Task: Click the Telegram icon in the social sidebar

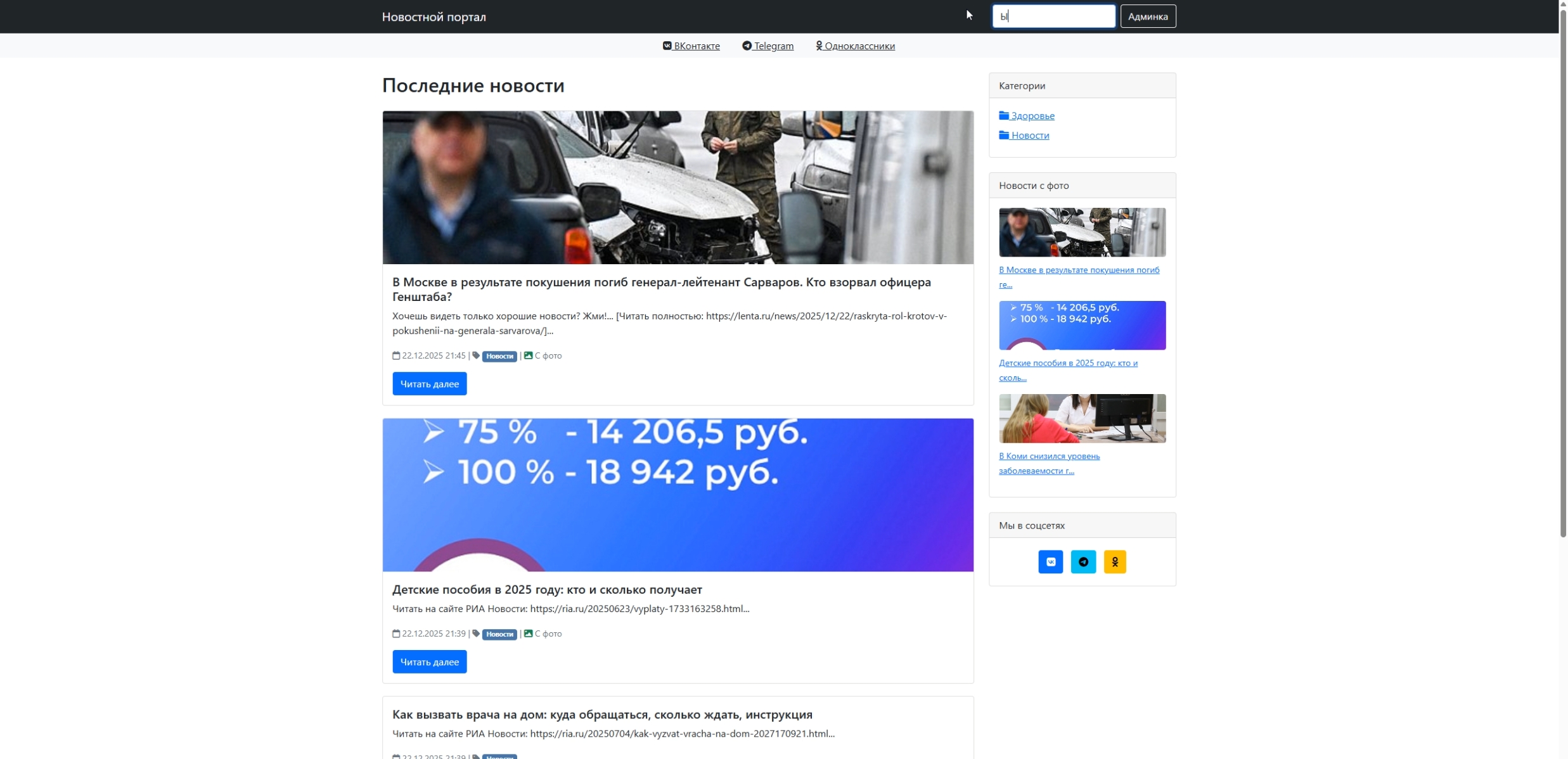Action: click(x=1083, y=561)
